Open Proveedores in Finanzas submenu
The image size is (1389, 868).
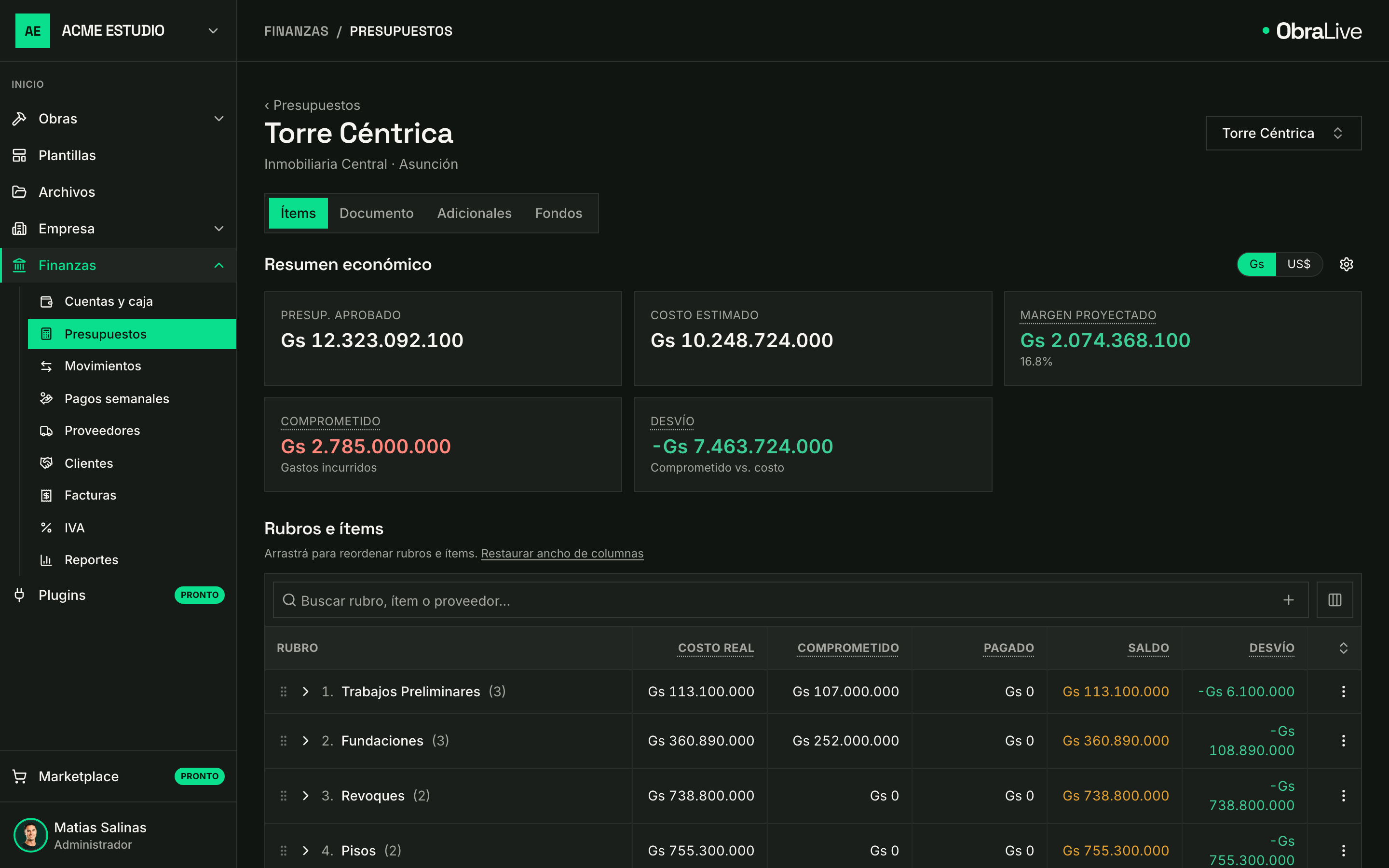pyautogui.click(x=132, y=431)
